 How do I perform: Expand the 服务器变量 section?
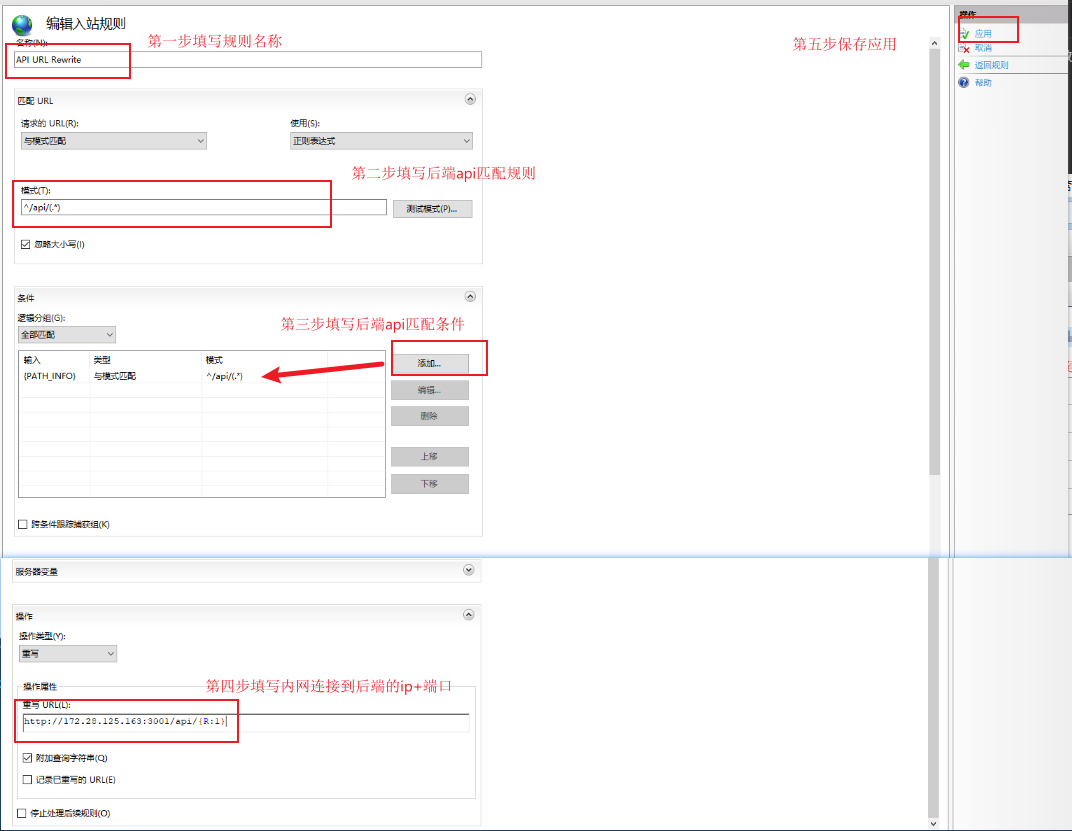[469, 570]
